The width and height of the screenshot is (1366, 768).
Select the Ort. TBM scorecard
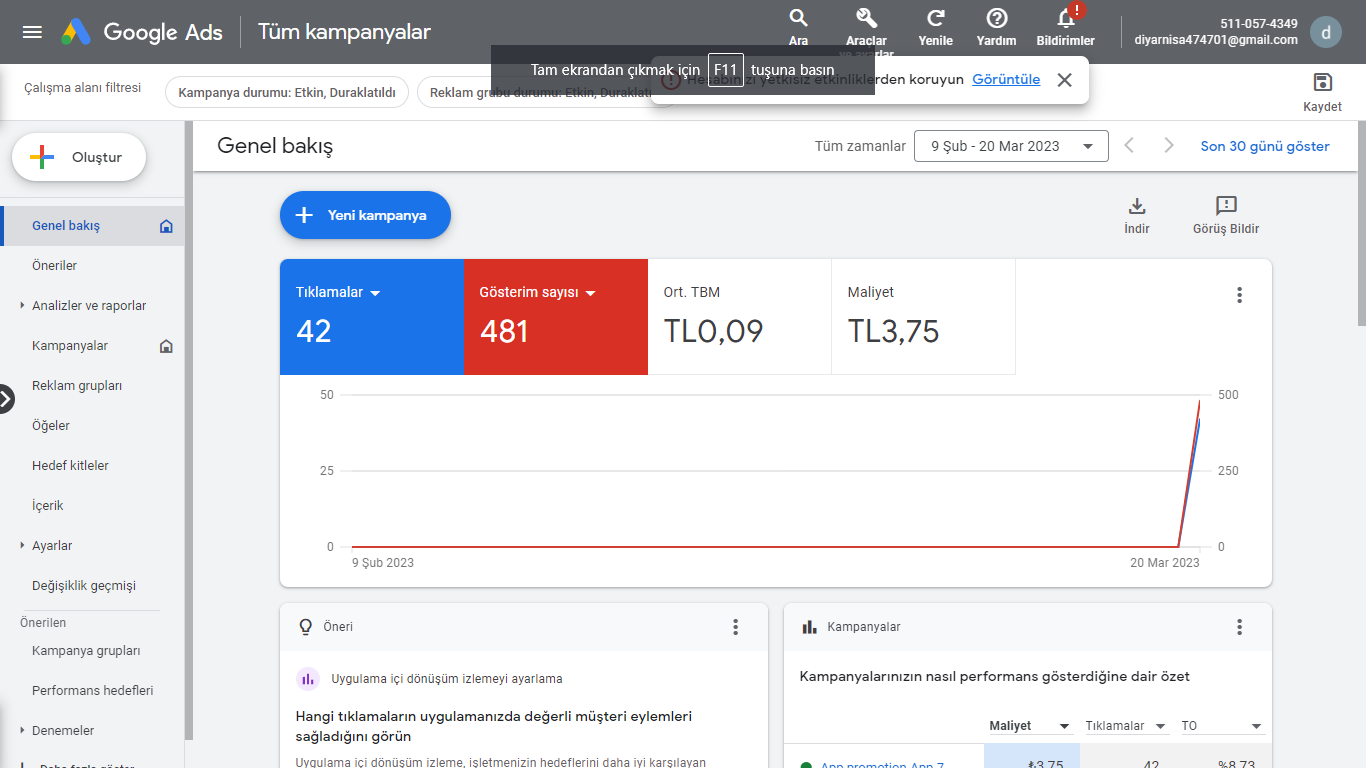click(739, 317)
